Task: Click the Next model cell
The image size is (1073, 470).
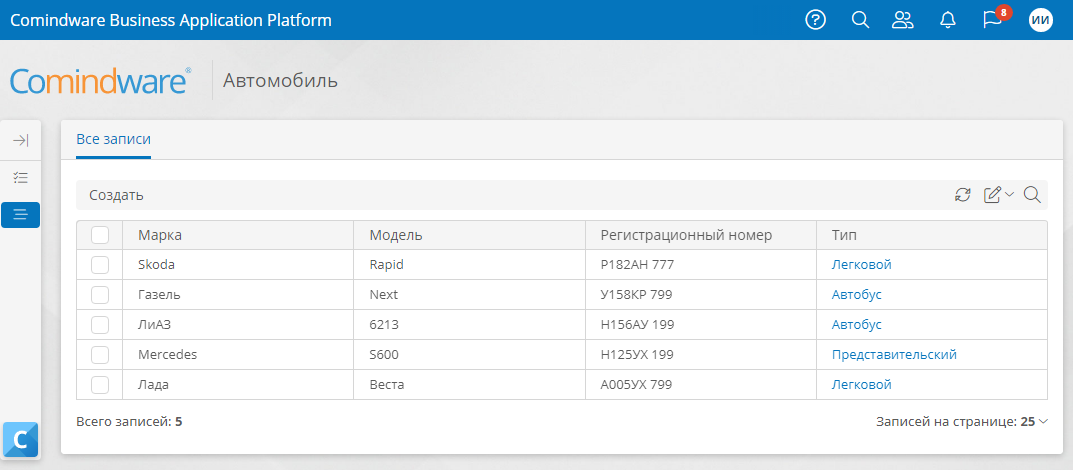Action: click(x=469, y=295)
